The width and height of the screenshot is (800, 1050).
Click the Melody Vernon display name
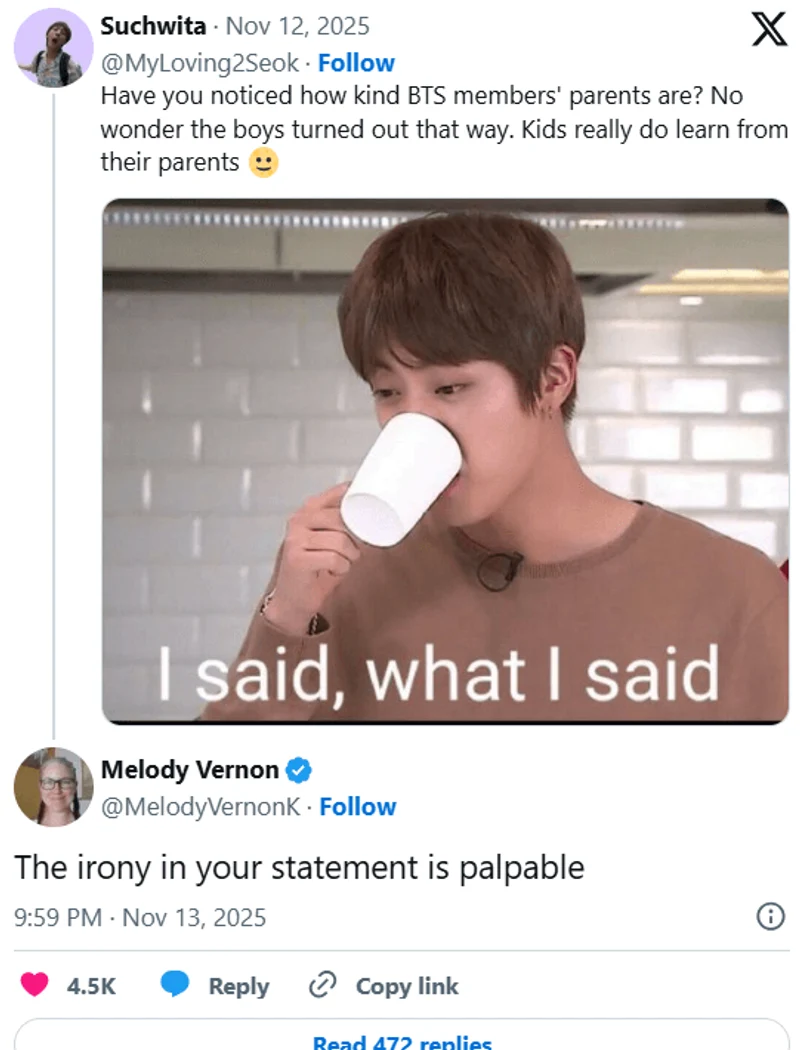pyautogui.click(x=190, y=770)
